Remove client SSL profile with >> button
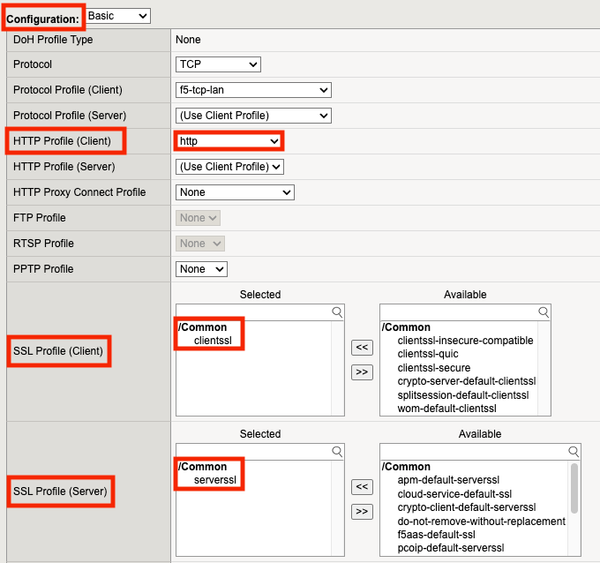The height and width of the screenshot is (563, 600). [x=362, y=372]
